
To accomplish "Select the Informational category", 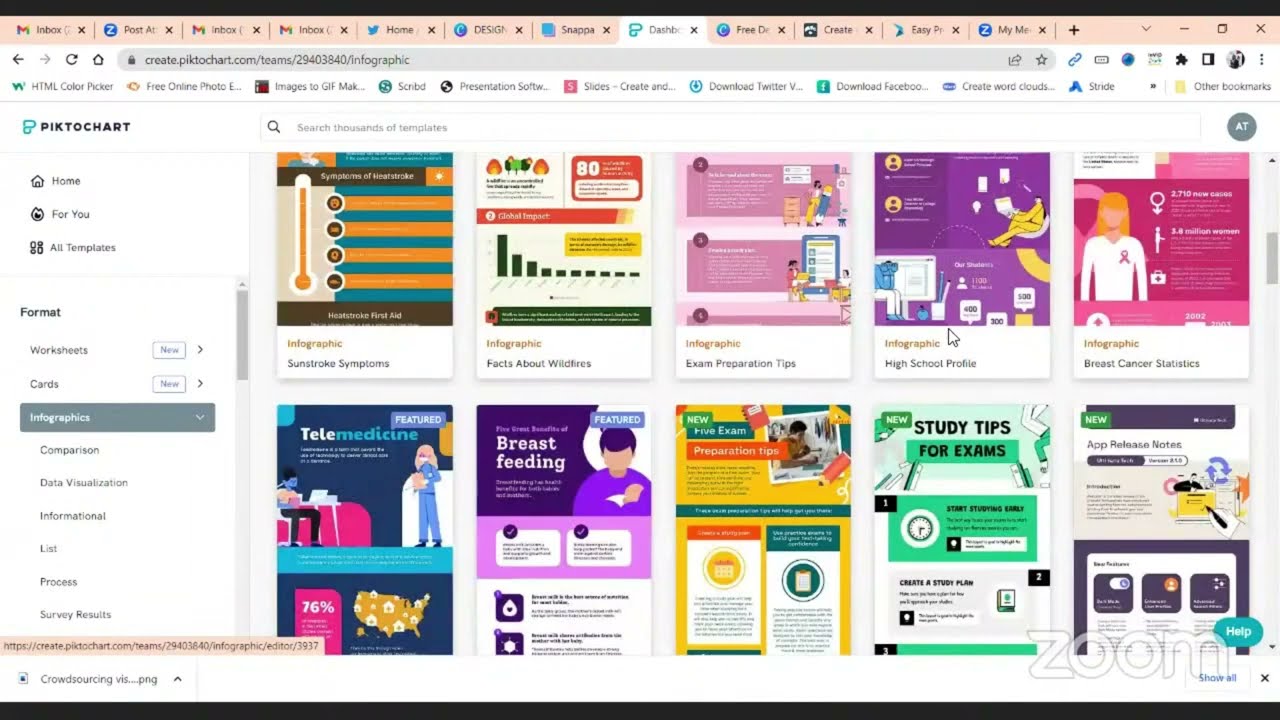I will tap(73, 516).
